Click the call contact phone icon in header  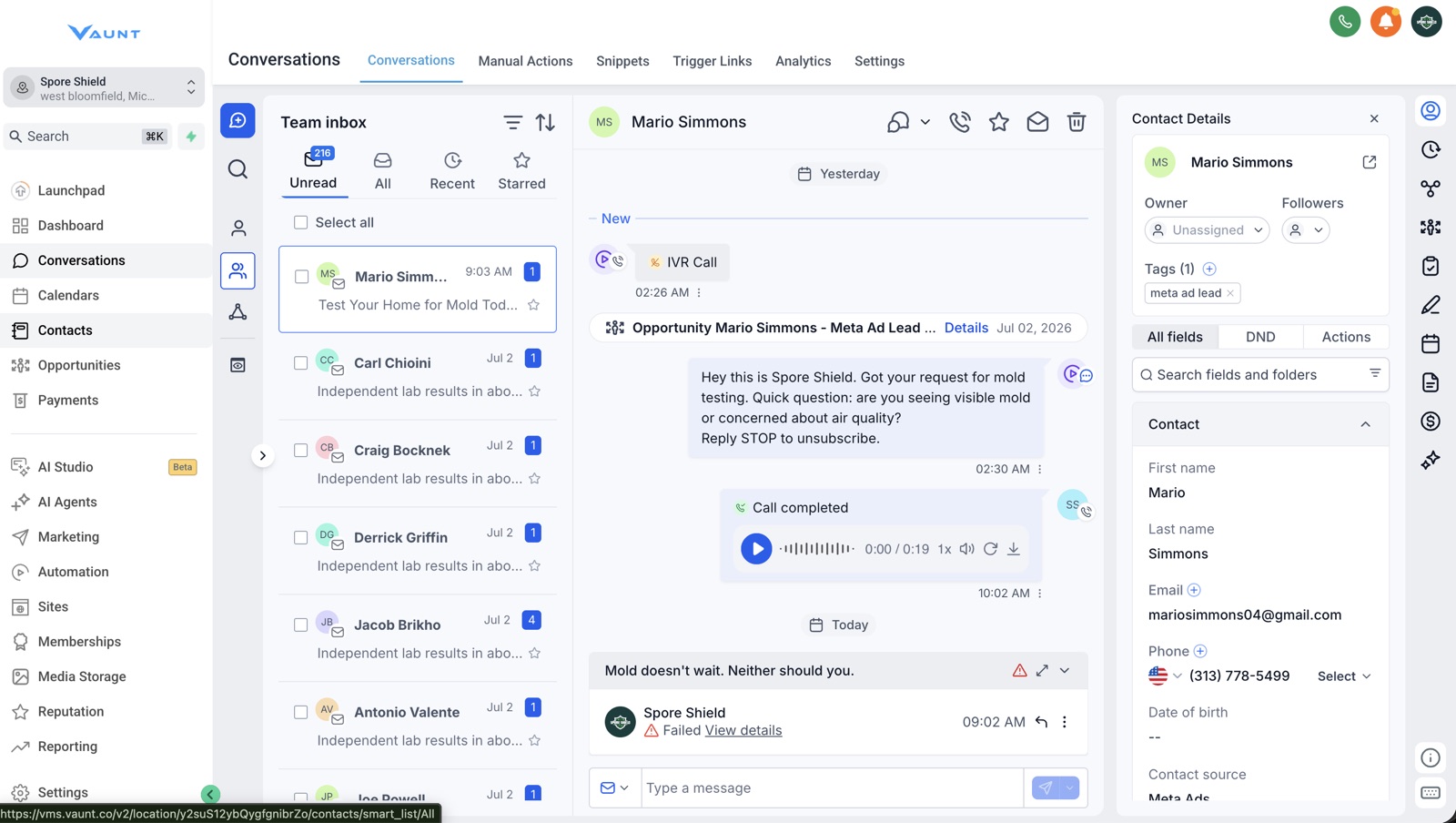960,122
